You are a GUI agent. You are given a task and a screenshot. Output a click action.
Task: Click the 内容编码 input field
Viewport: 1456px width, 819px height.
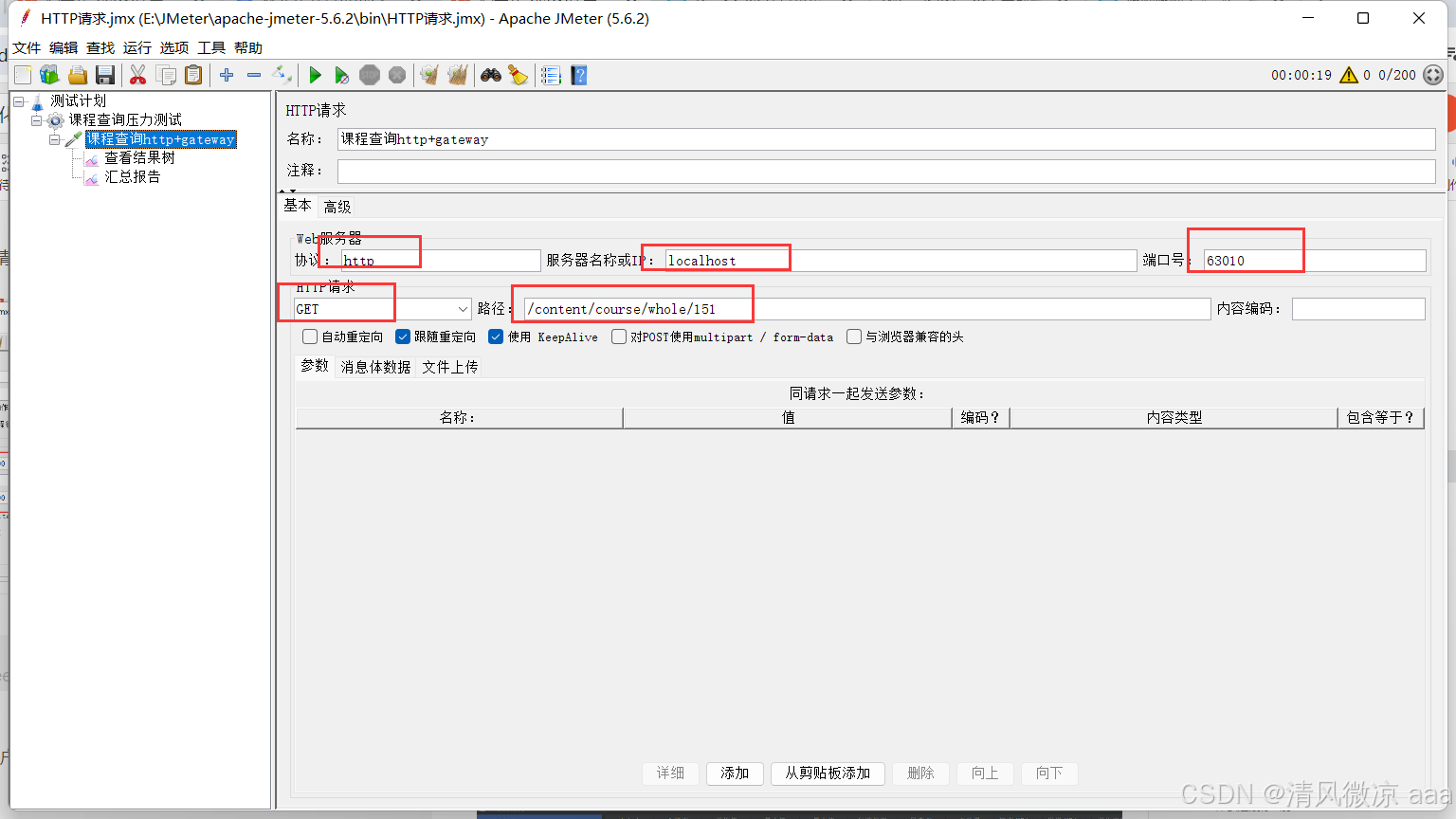pyautogui.click(x=1358, y=309)
